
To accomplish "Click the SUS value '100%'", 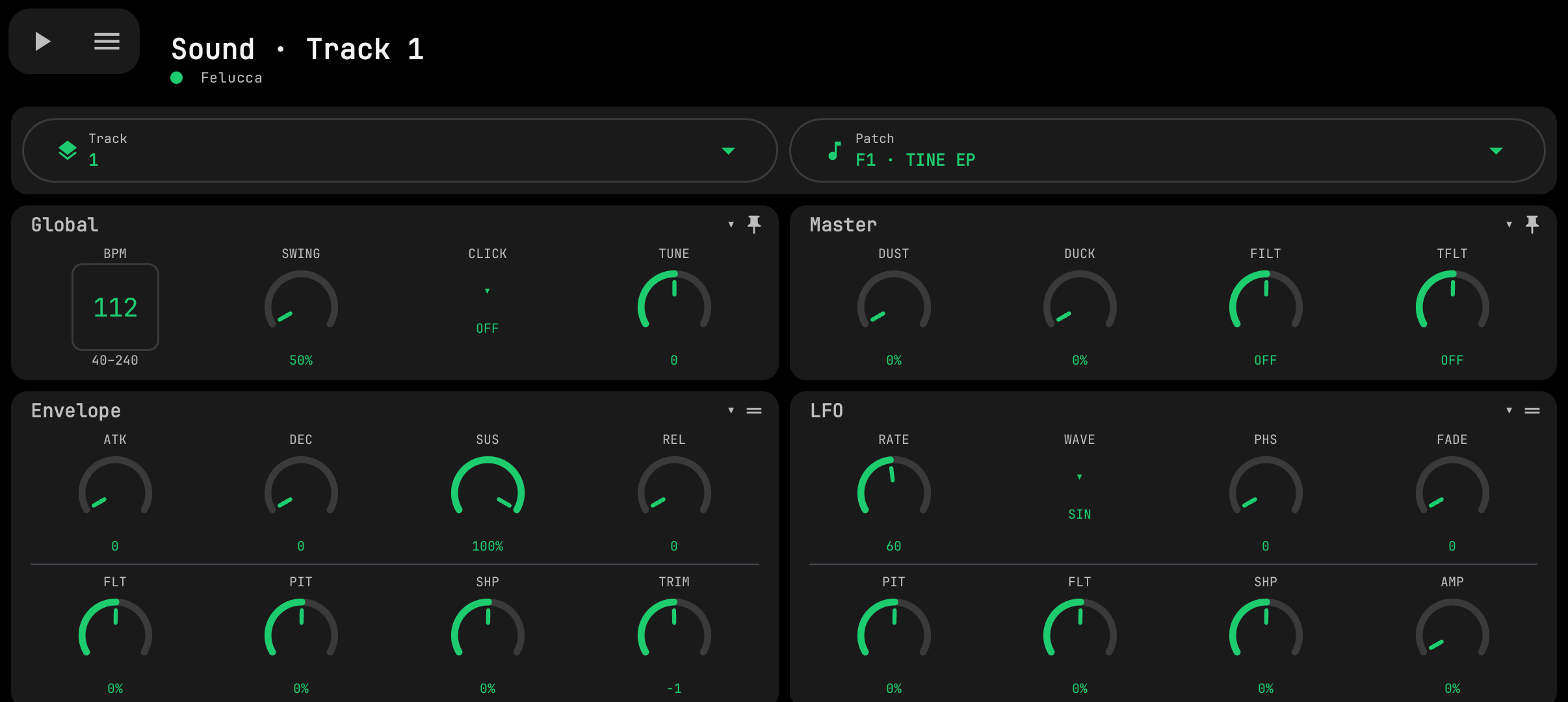I will [488, 546].
